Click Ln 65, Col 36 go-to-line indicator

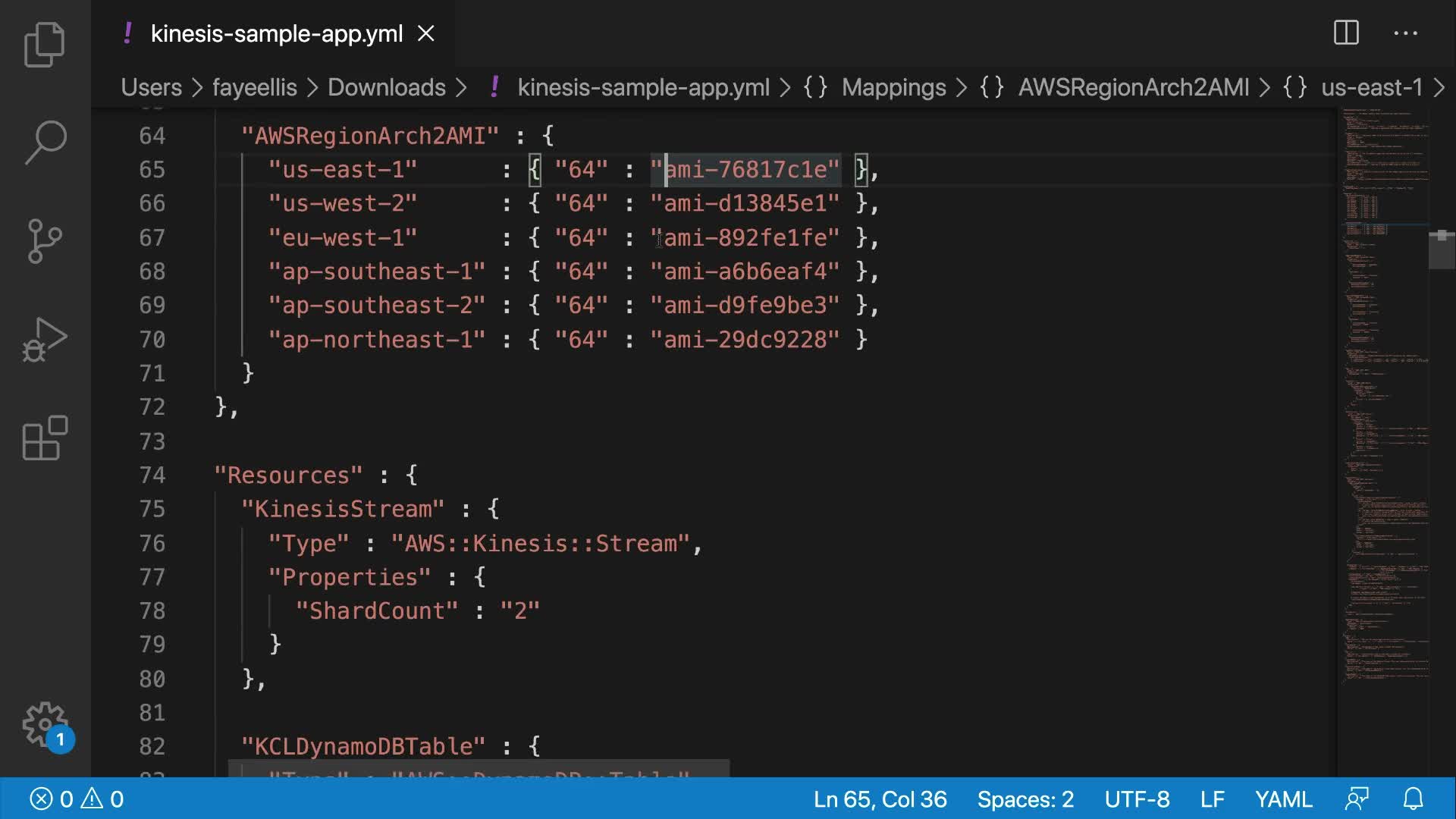click(880, 799)
